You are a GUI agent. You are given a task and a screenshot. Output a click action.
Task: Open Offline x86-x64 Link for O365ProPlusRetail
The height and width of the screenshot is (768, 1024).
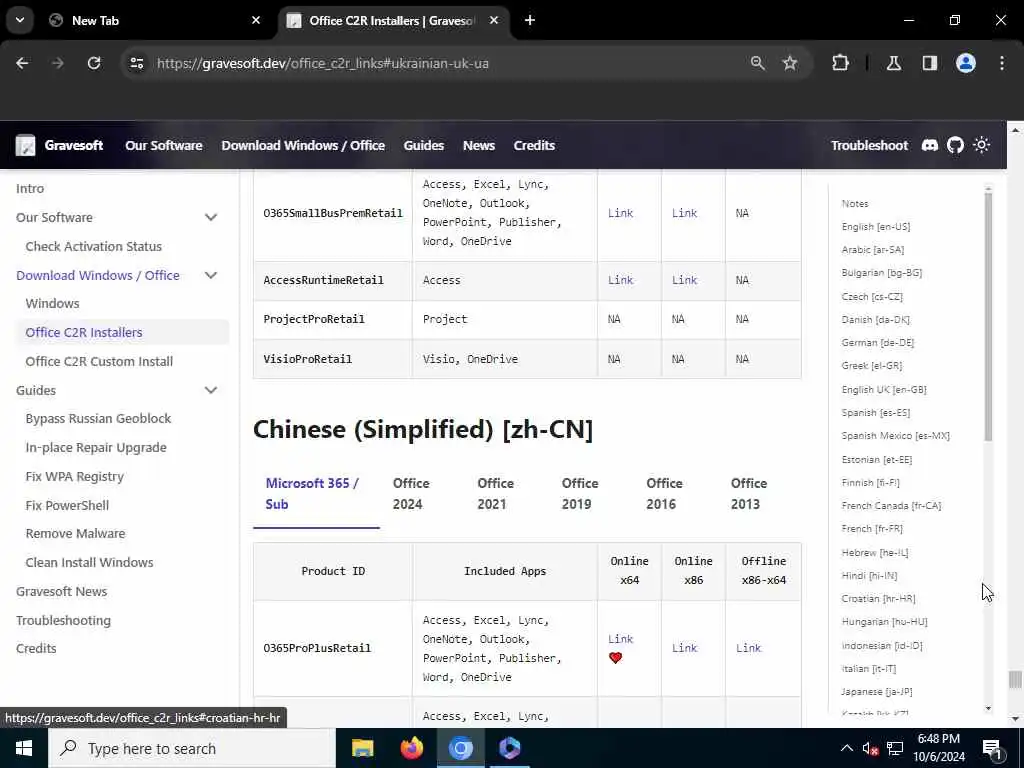pos(748,648)
